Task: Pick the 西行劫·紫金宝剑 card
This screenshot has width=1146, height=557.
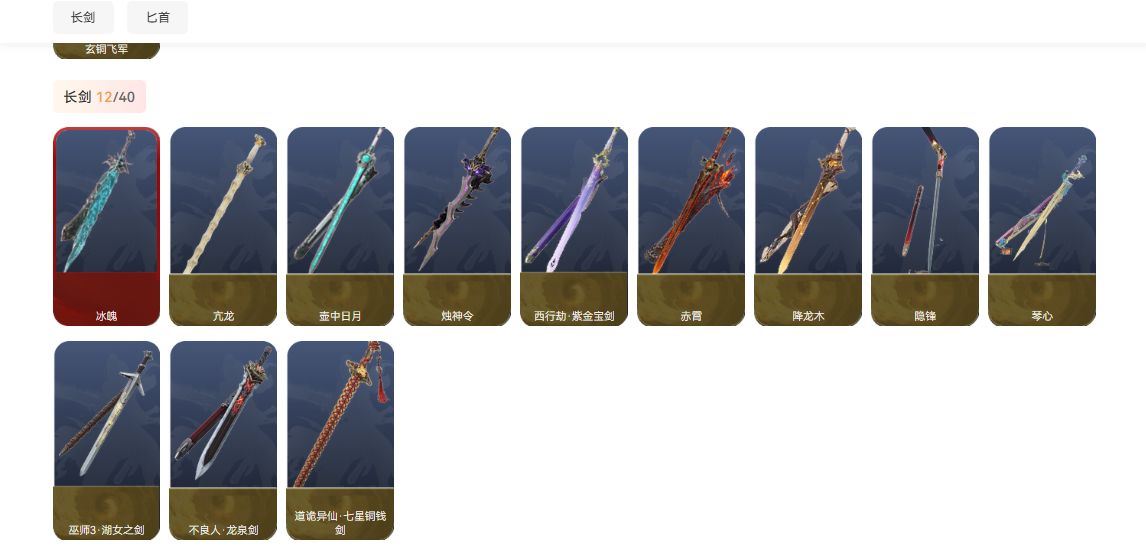Action: point(574,226)
